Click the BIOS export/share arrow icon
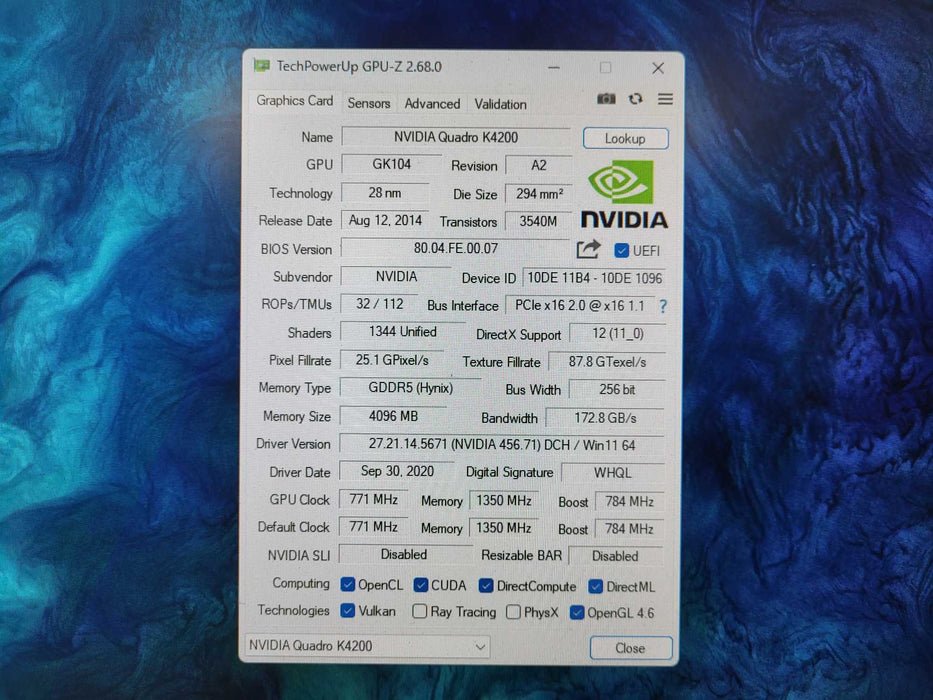Screen dimensions: 933x700 (588, 249)
